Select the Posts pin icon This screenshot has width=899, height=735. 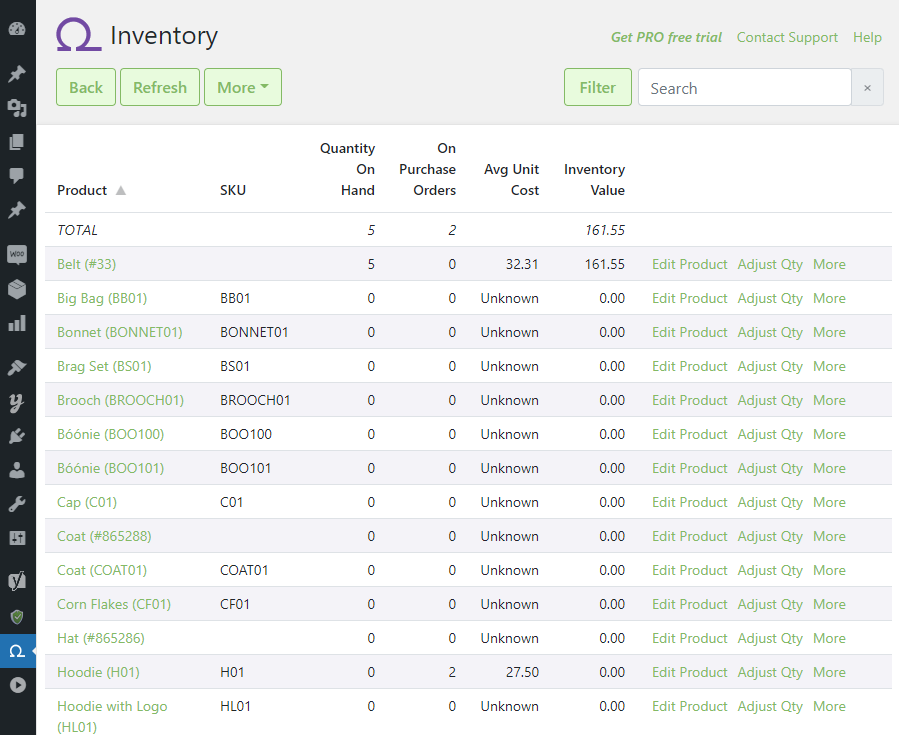tap(18, 73)
